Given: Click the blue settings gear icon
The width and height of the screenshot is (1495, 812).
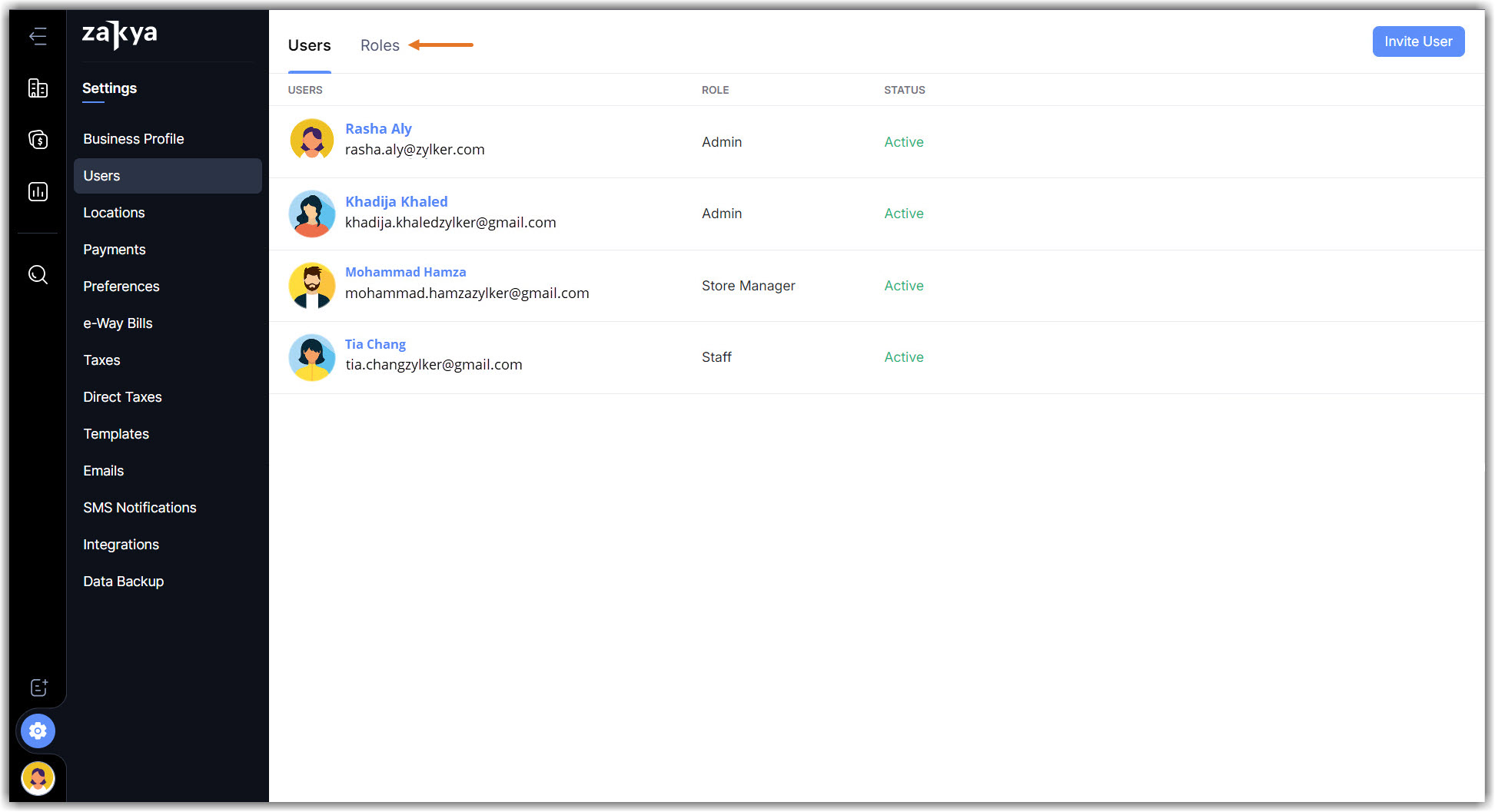Looking at the screenshot, I should coord(38,731).
